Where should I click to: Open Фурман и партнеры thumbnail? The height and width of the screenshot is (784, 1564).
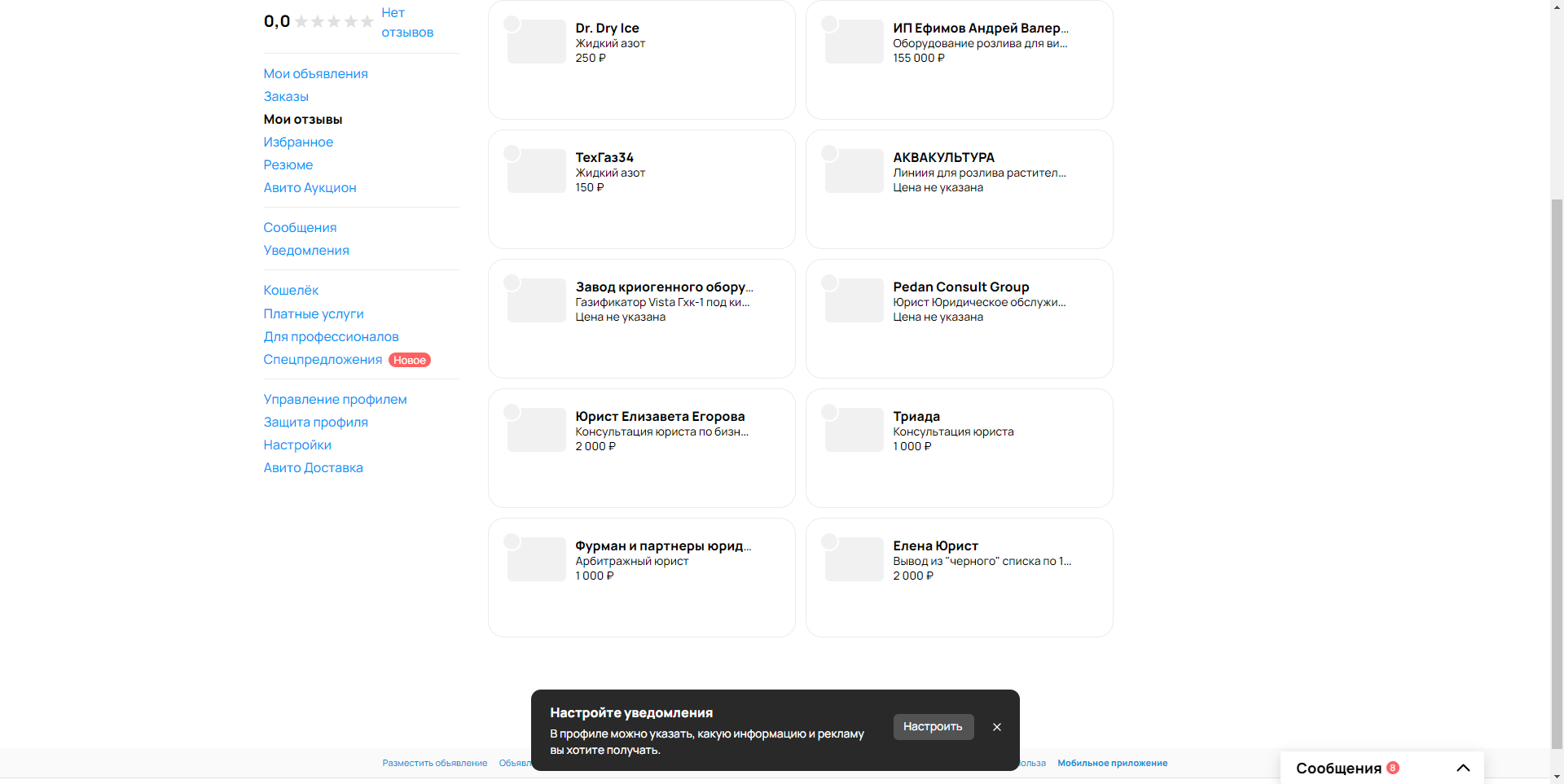click(x=536, y=559)
